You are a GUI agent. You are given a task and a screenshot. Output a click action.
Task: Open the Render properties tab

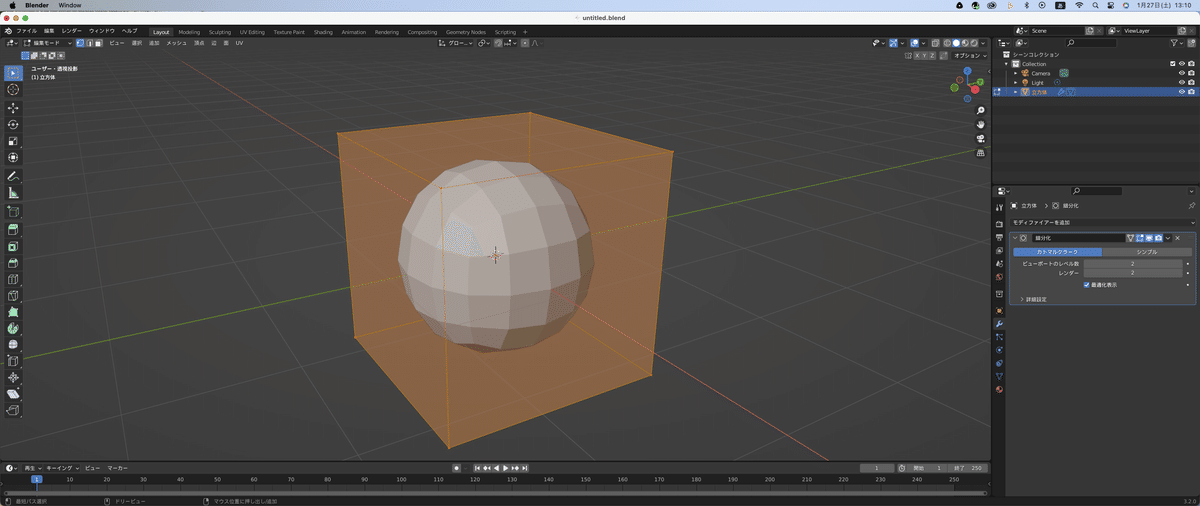(999, 225)
